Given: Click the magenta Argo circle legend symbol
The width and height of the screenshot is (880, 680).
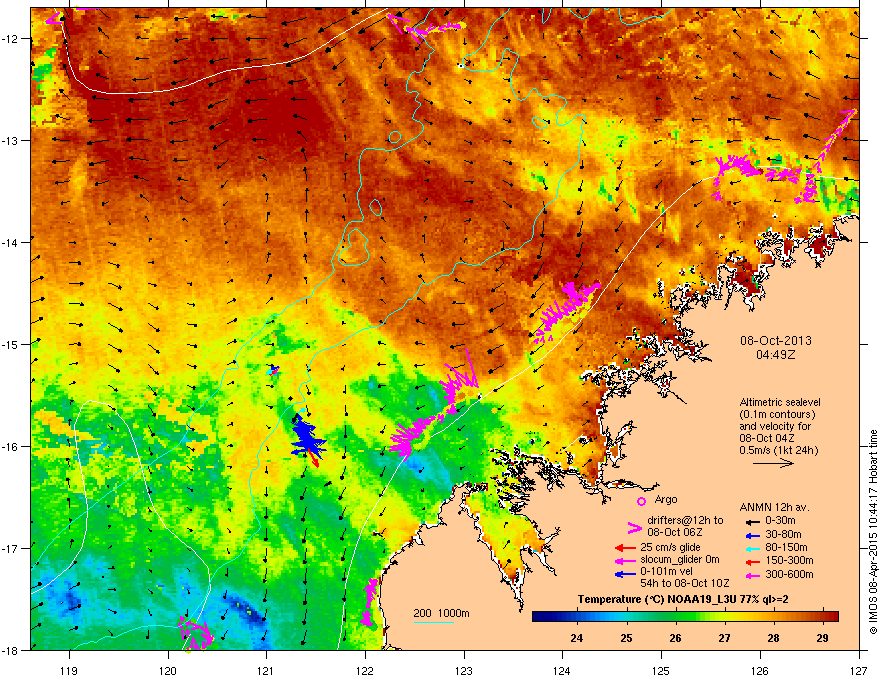Looking at the screenshot, I should [641, 501].
